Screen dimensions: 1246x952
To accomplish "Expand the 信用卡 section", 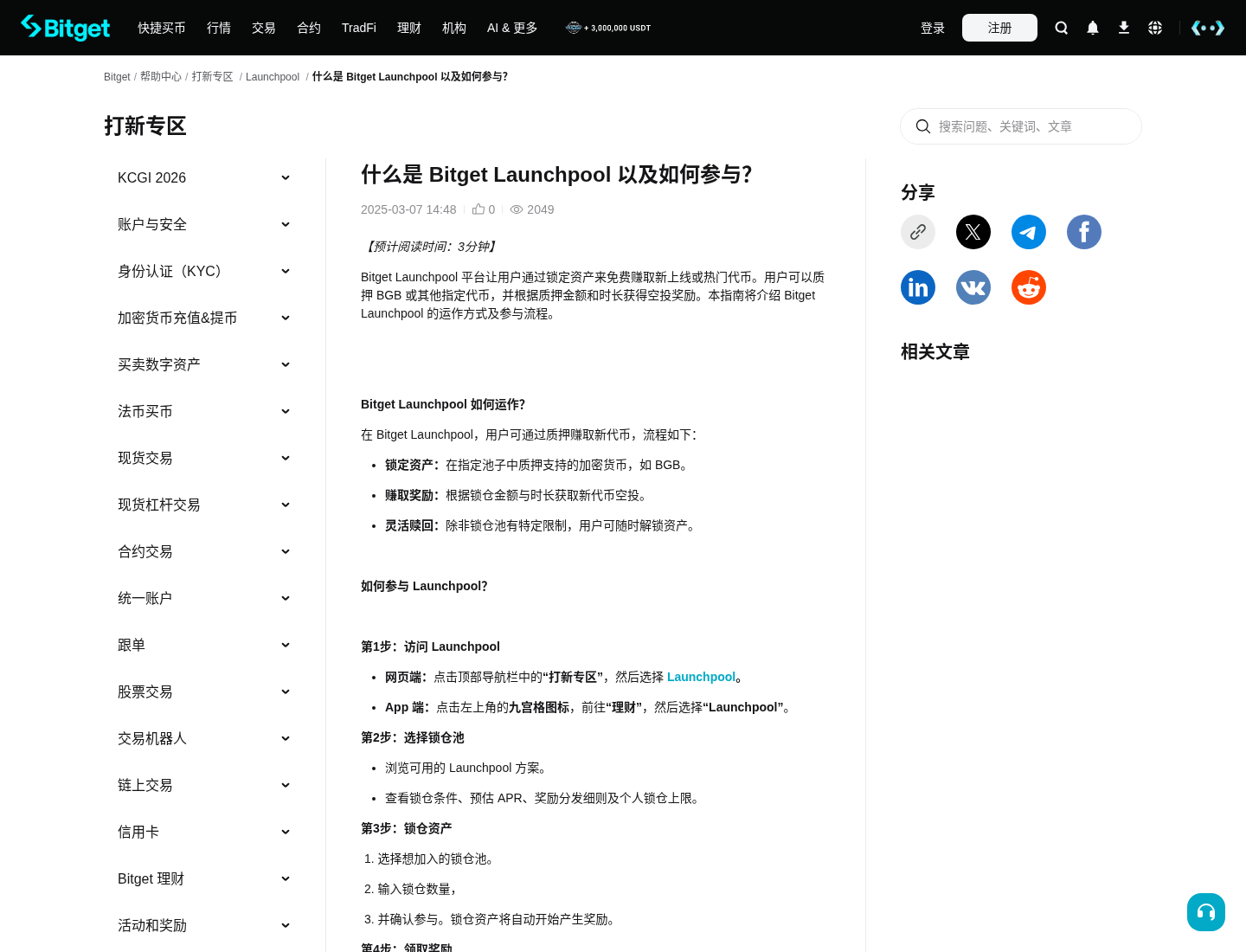I will point(204,832).
